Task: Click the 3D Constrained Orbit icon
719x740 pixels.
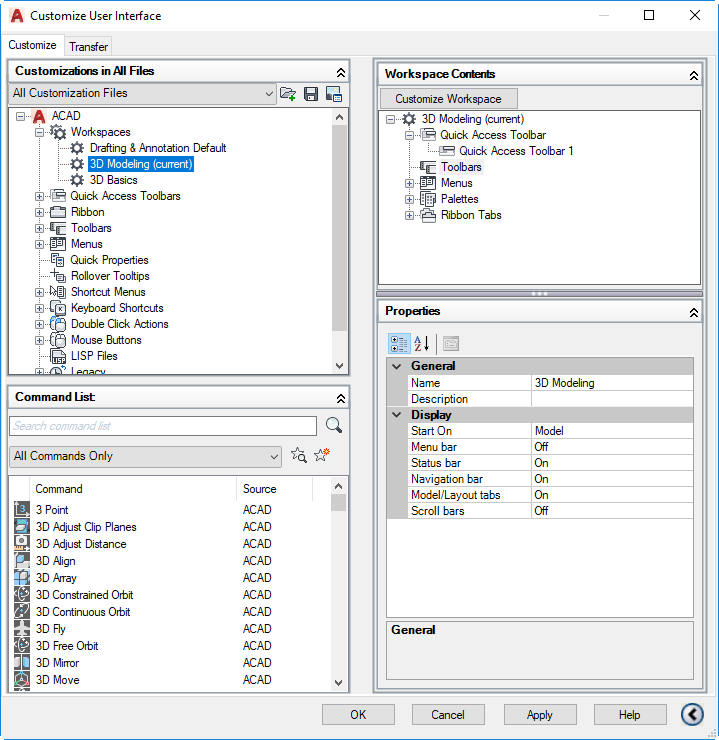Action: coord(22,594)
